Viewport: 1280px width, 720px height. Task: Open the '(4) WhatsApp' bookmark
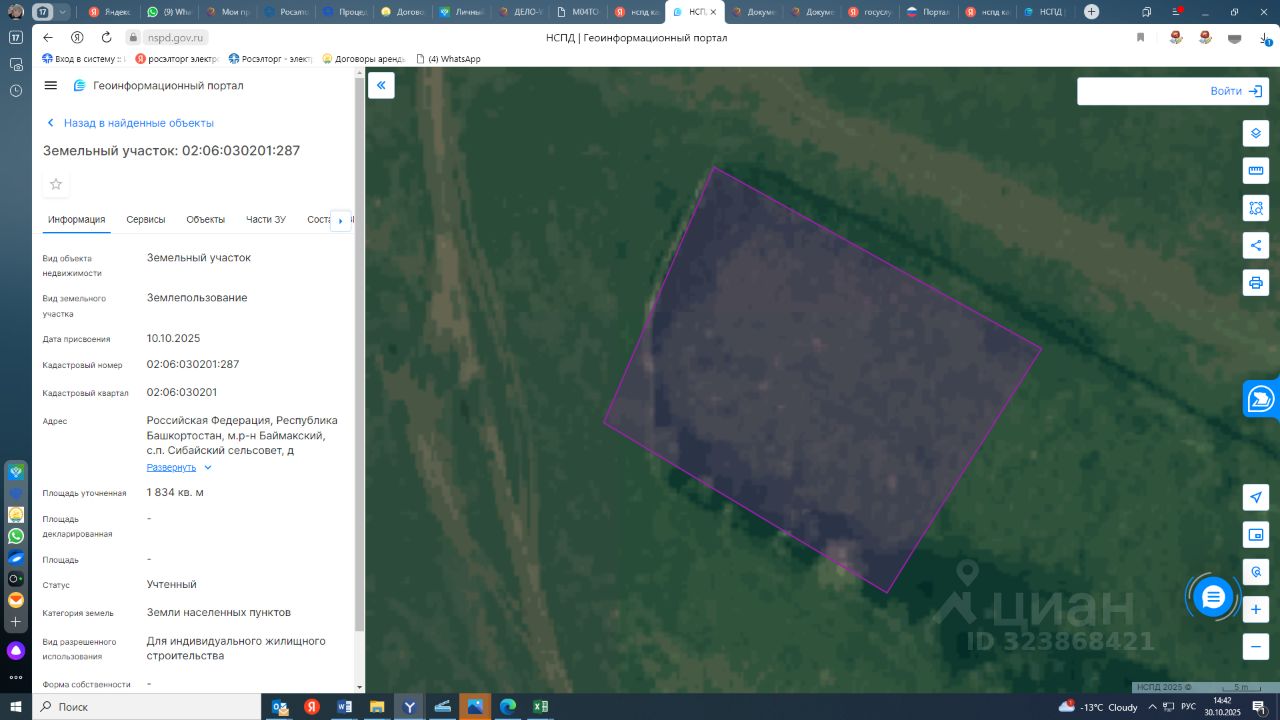448,59
